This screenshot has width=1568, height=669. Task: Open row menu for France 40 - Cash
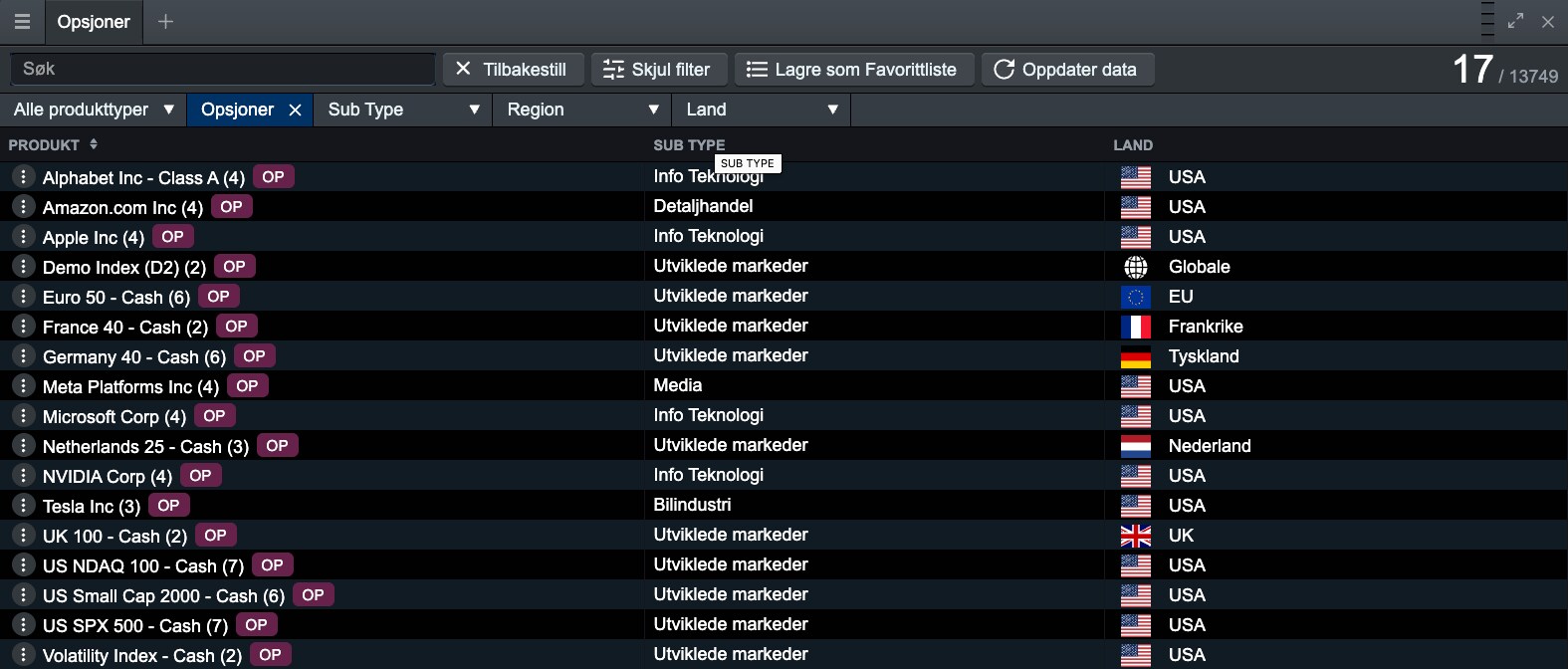click(23, 327)
